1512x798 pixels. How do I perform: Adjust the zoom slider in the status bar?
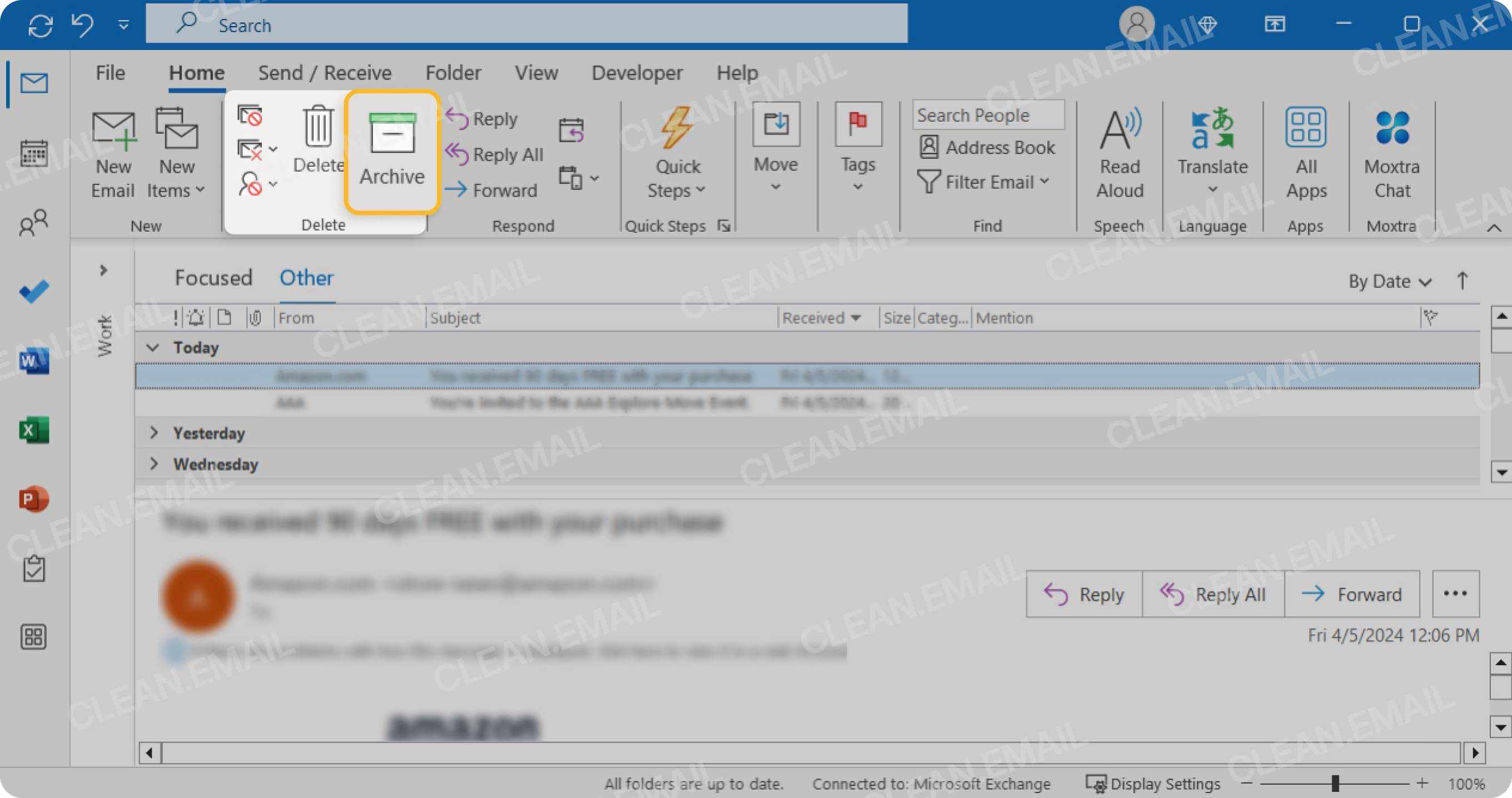coord(1335,784)
